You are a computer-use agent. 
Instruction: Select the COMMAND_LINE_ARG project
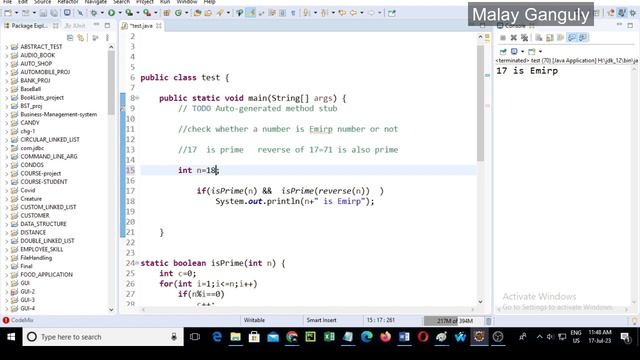tap(49, 156)
